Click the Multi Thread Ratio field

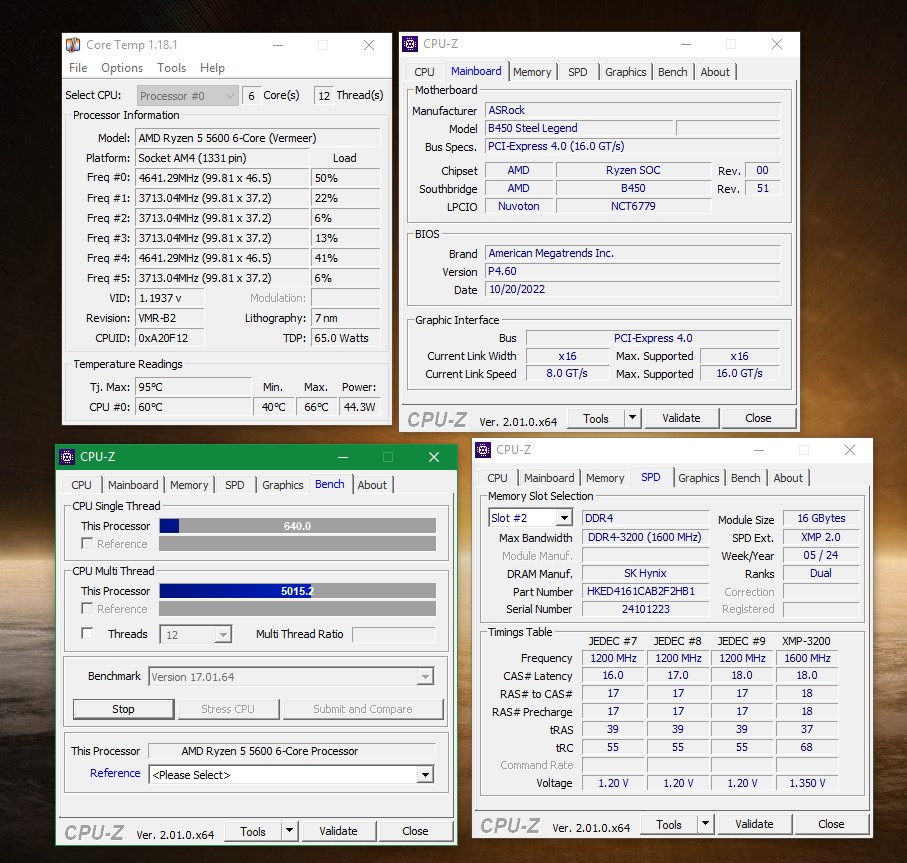(393, 634)
